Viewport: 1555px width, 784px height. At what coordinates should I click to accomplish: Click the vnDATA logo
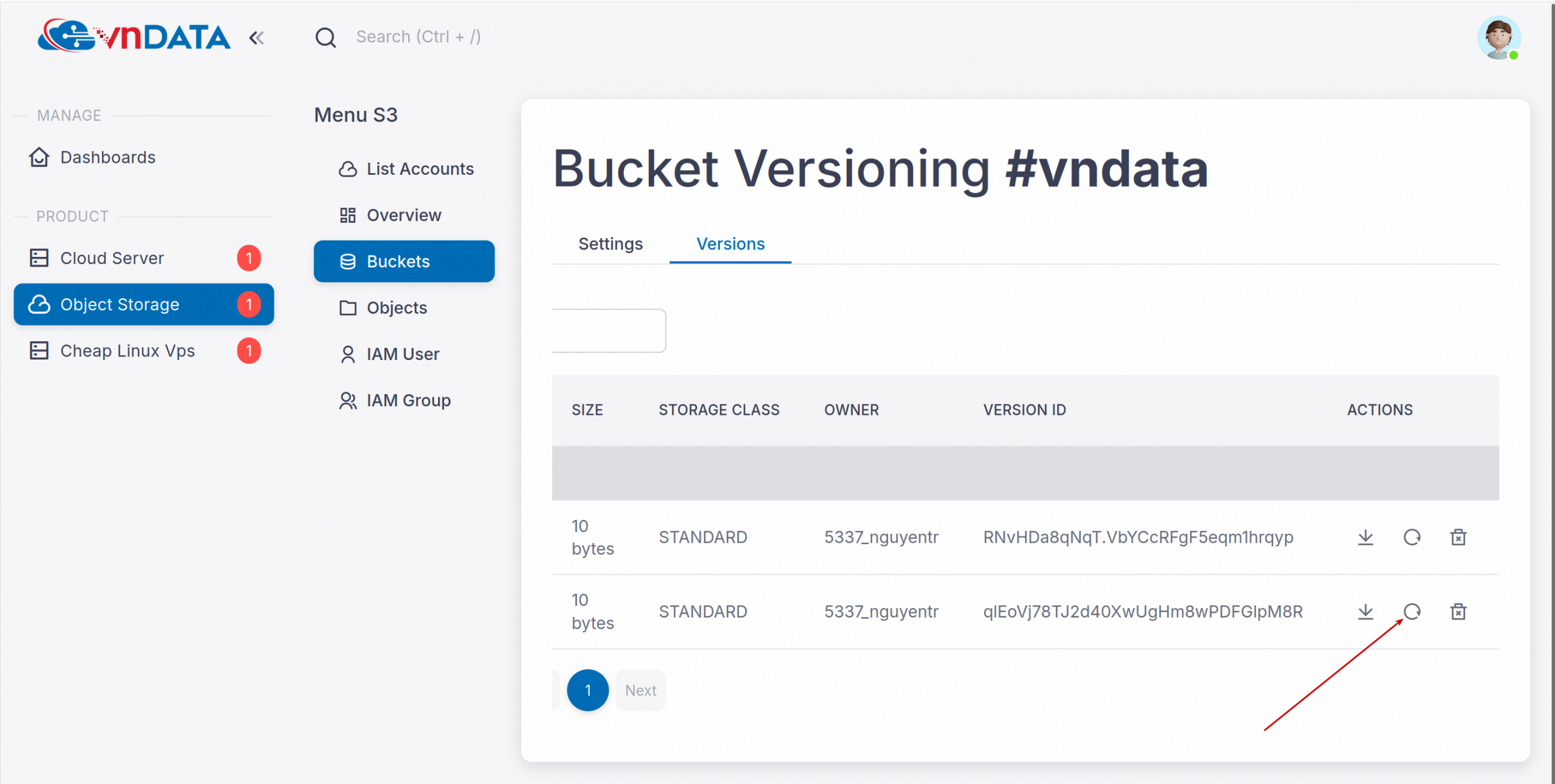[134, 36]
